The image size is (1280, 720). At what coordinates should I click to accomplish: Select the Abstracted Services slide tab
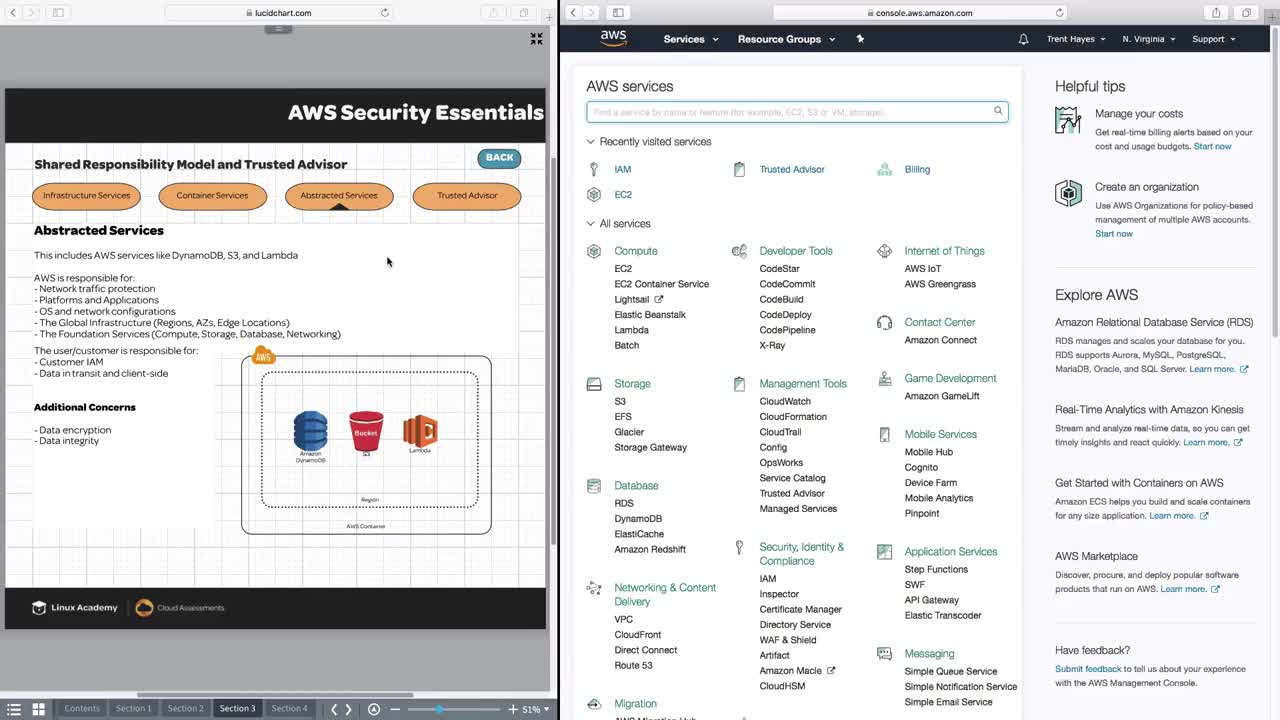pos(339,195)
